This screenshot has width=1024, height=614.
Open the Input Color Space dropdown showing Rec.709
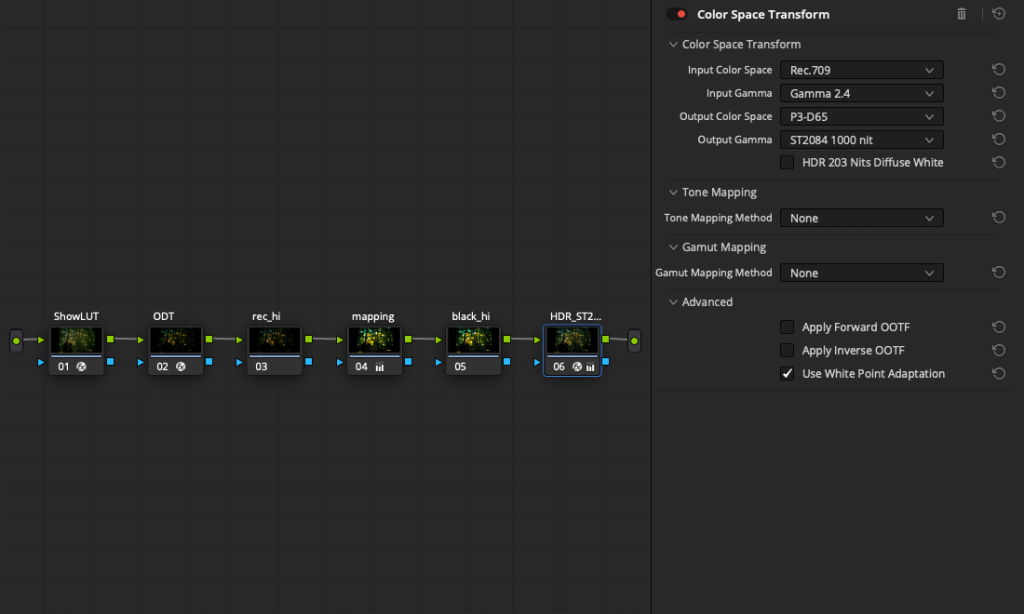tap(861, 70)
